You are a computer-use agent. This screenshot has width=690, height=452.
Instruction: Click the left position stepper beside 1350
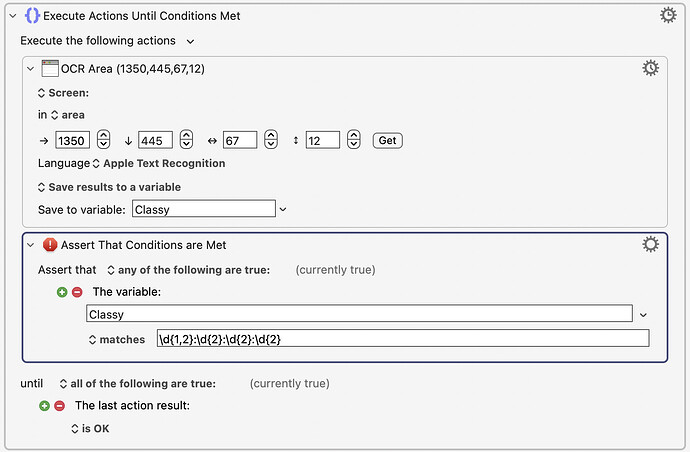[x=103, y=139]
